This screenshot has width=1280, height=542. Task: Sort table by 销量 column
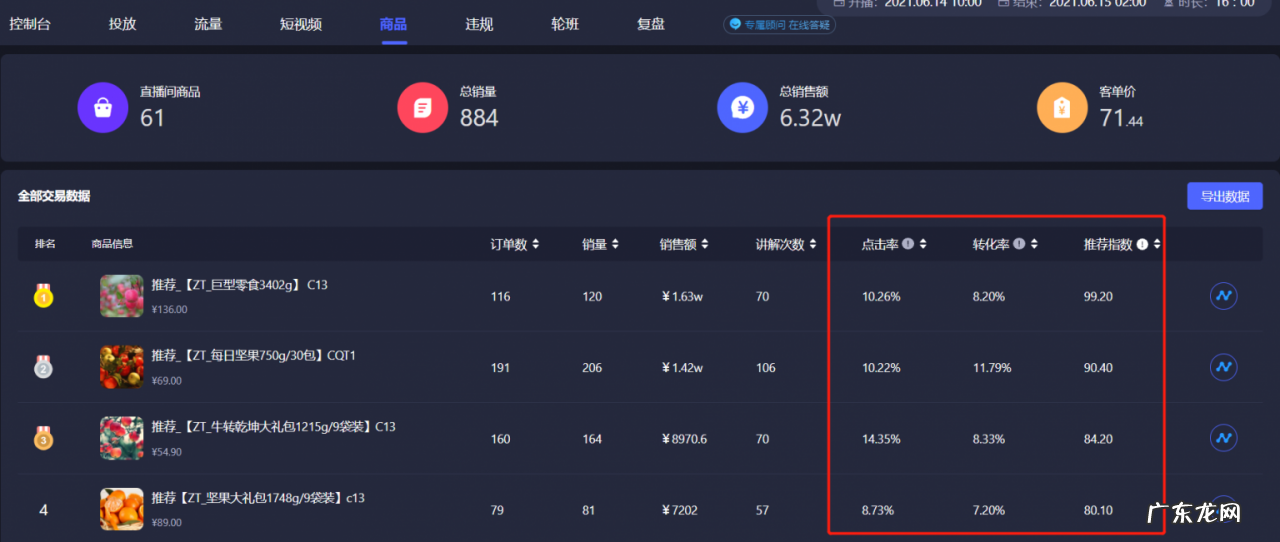[x=615, y=245]
